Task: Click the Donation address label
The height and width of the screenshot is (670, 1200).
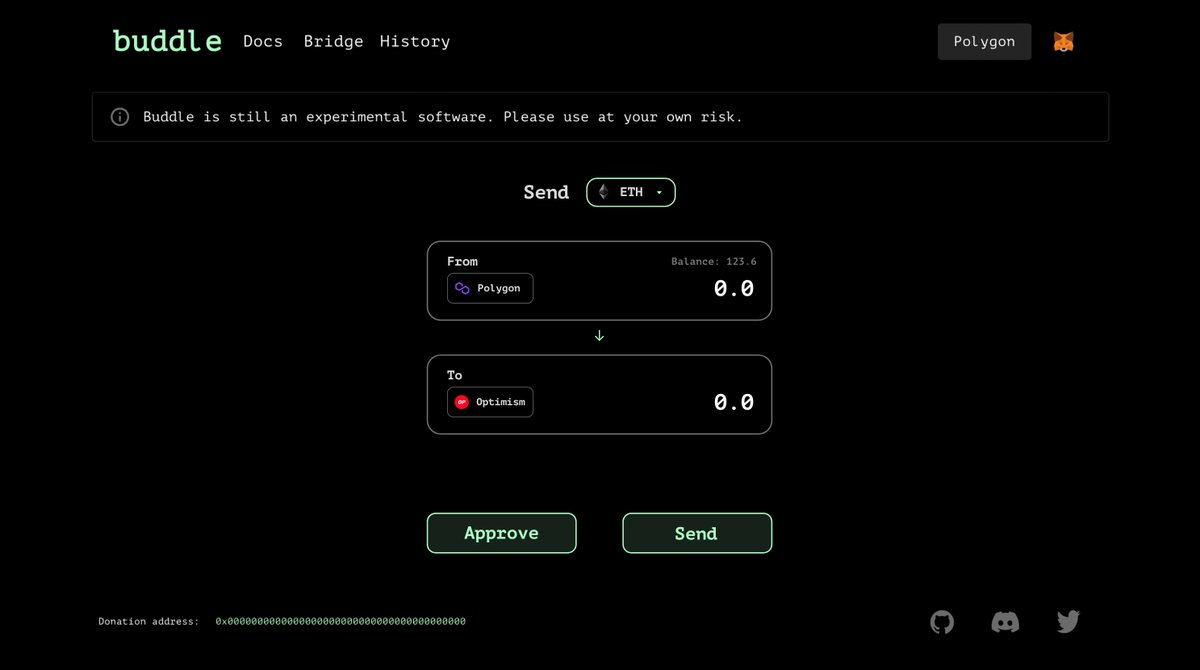Action: click(x=148, y=621)
